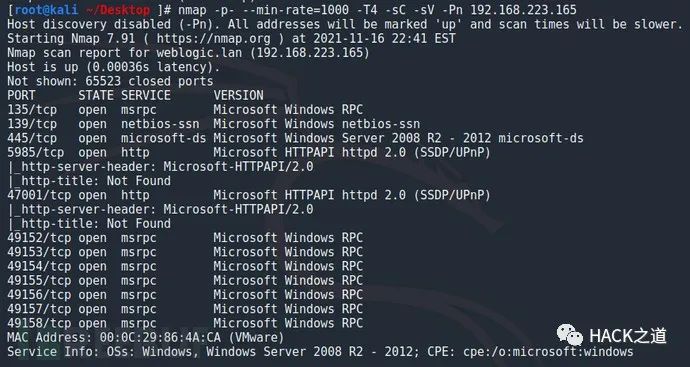Click the 49158/tcp msrpc row

tap(185, 323)
